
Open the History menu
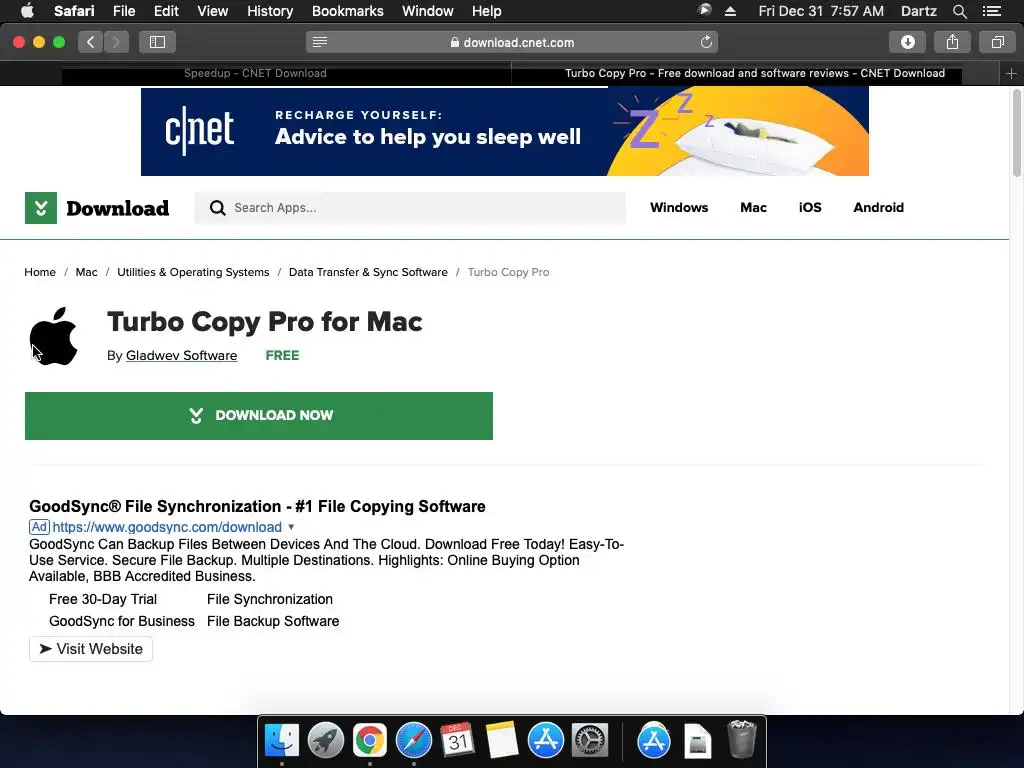coord(270,11)
